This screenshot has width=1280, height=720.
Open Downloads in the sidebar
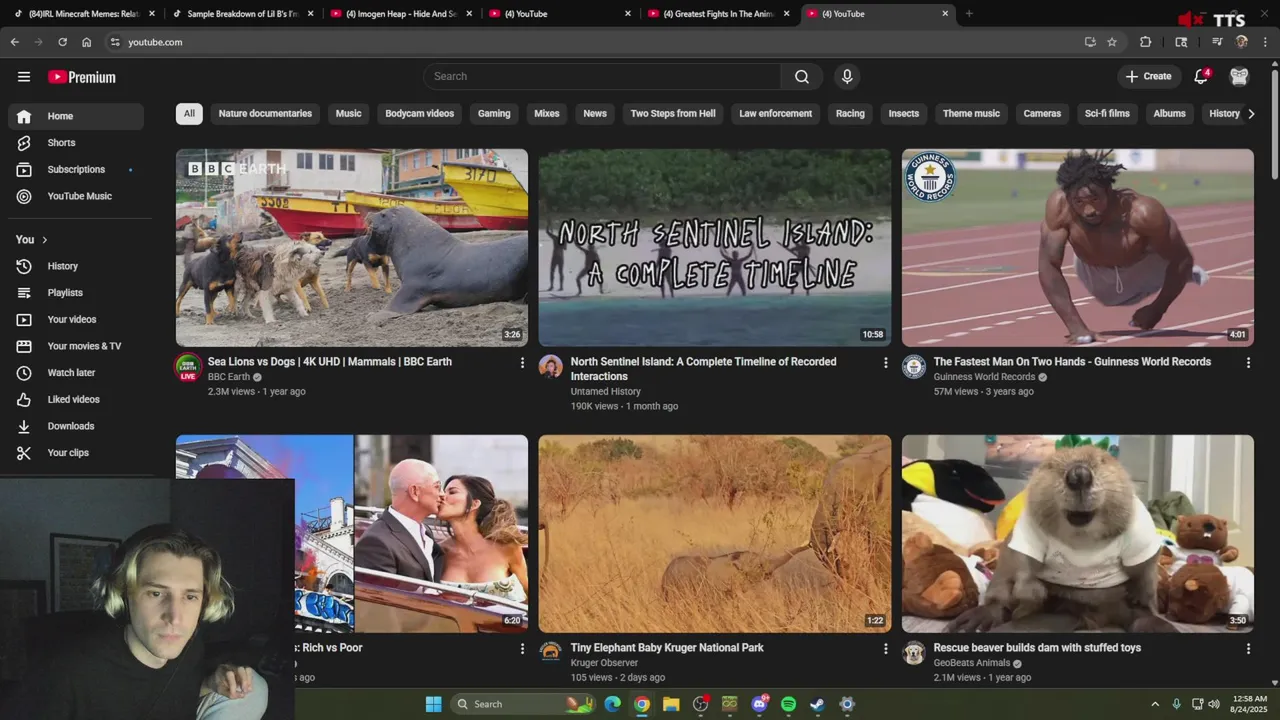click(x=76, y=426)
